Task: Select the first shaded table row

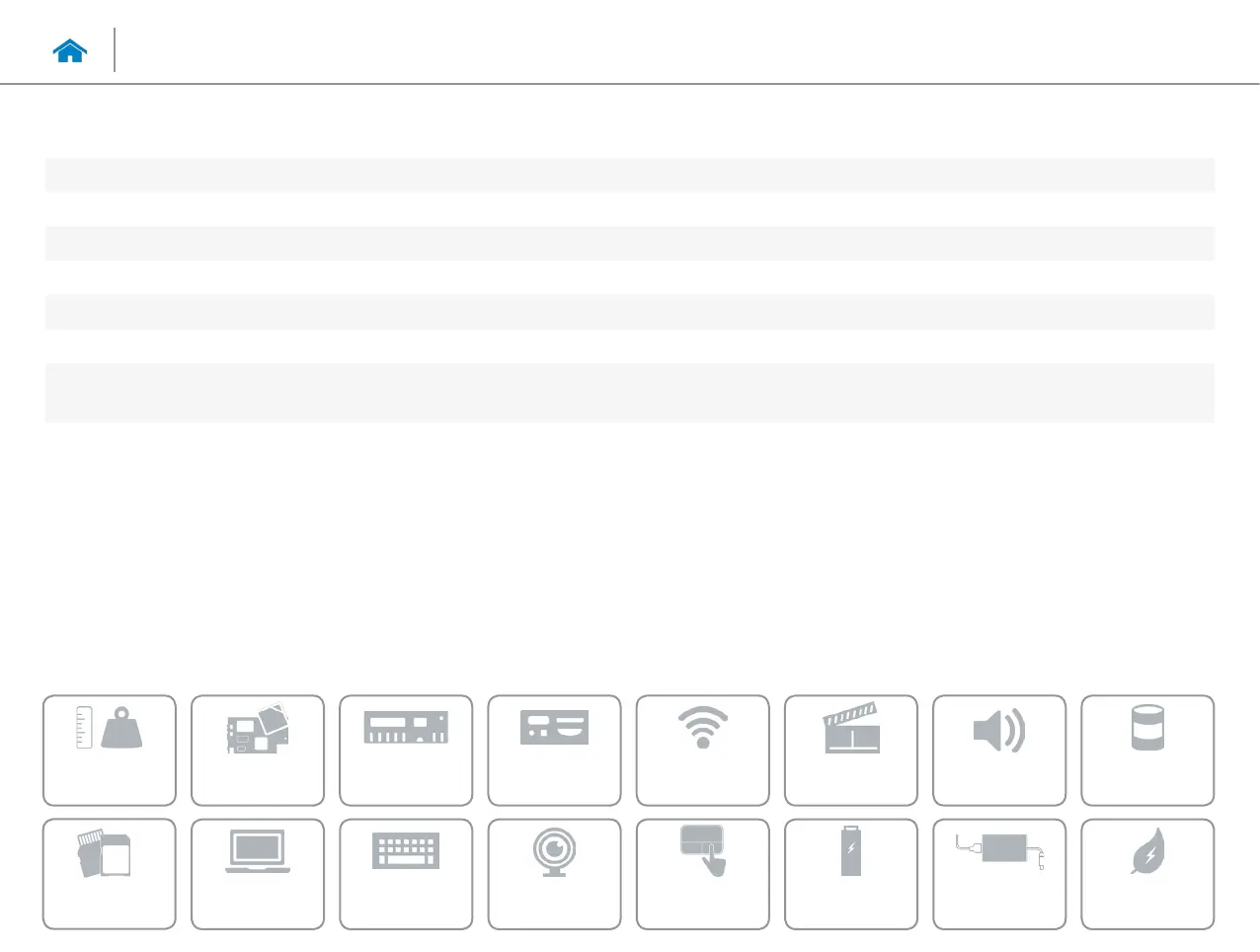Action: (630, 175)
